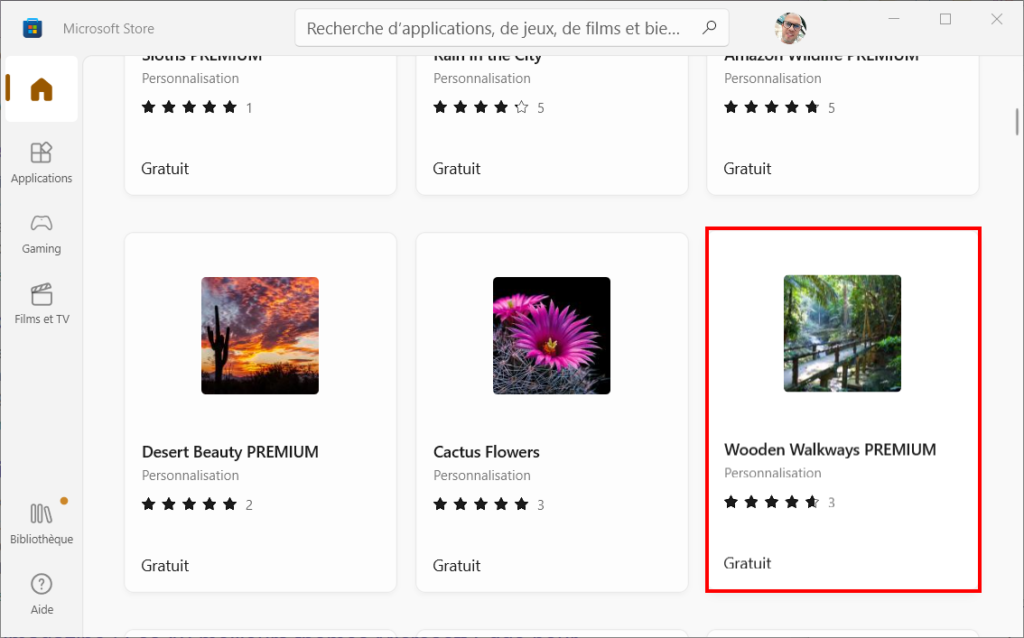Click the Cactus Flowers title
The width and height of the screenshot is (1024, 638).
coord(486,452)
